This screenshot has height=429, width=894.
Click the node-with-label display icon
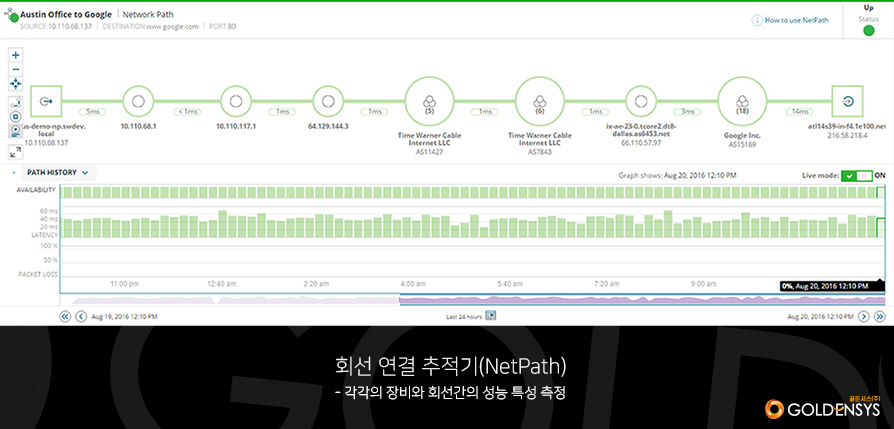click(16, 131)
